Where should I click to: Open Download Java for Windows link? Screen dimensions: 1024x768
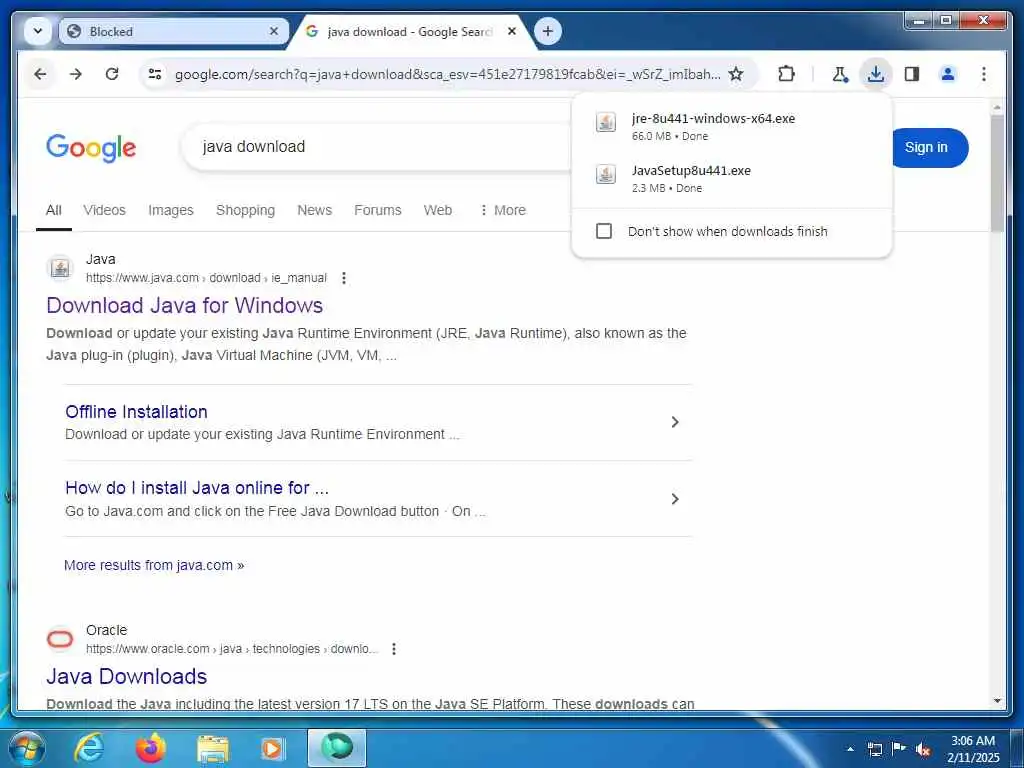tap(185, 306)
